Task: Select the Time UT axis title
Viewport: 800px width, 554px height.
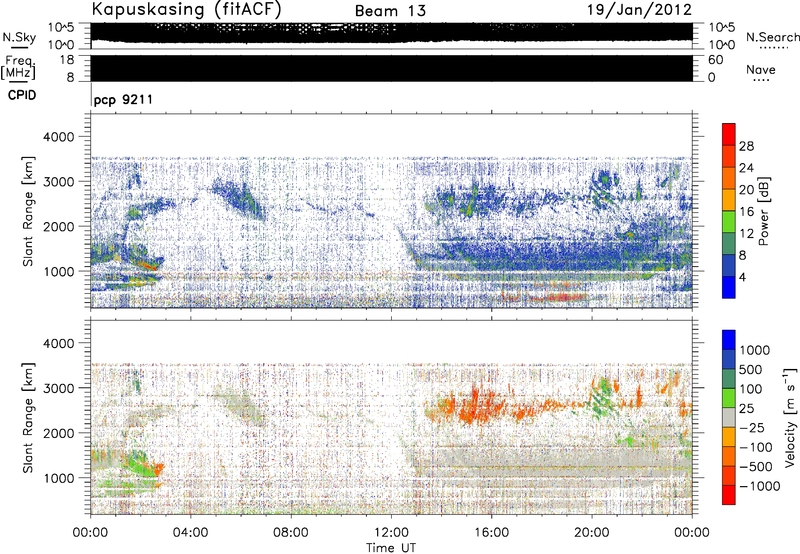Action: coord(391,547)
